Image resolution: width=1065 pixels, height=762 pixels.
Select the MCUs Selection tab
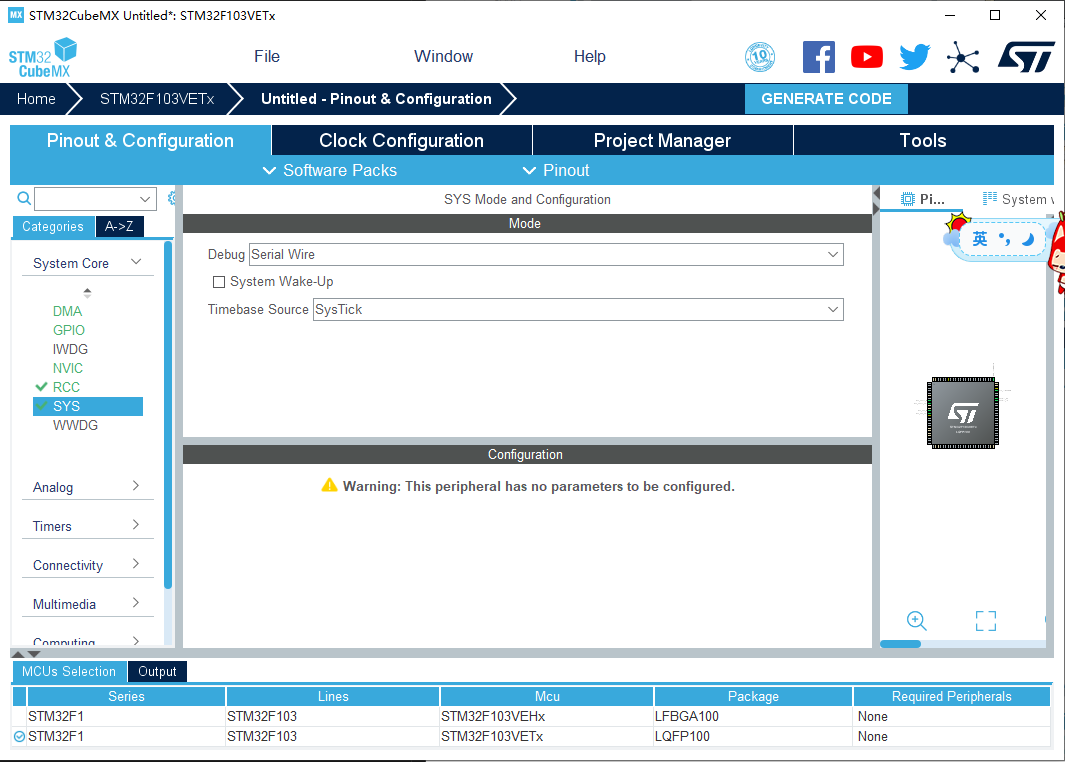[69, 671]
